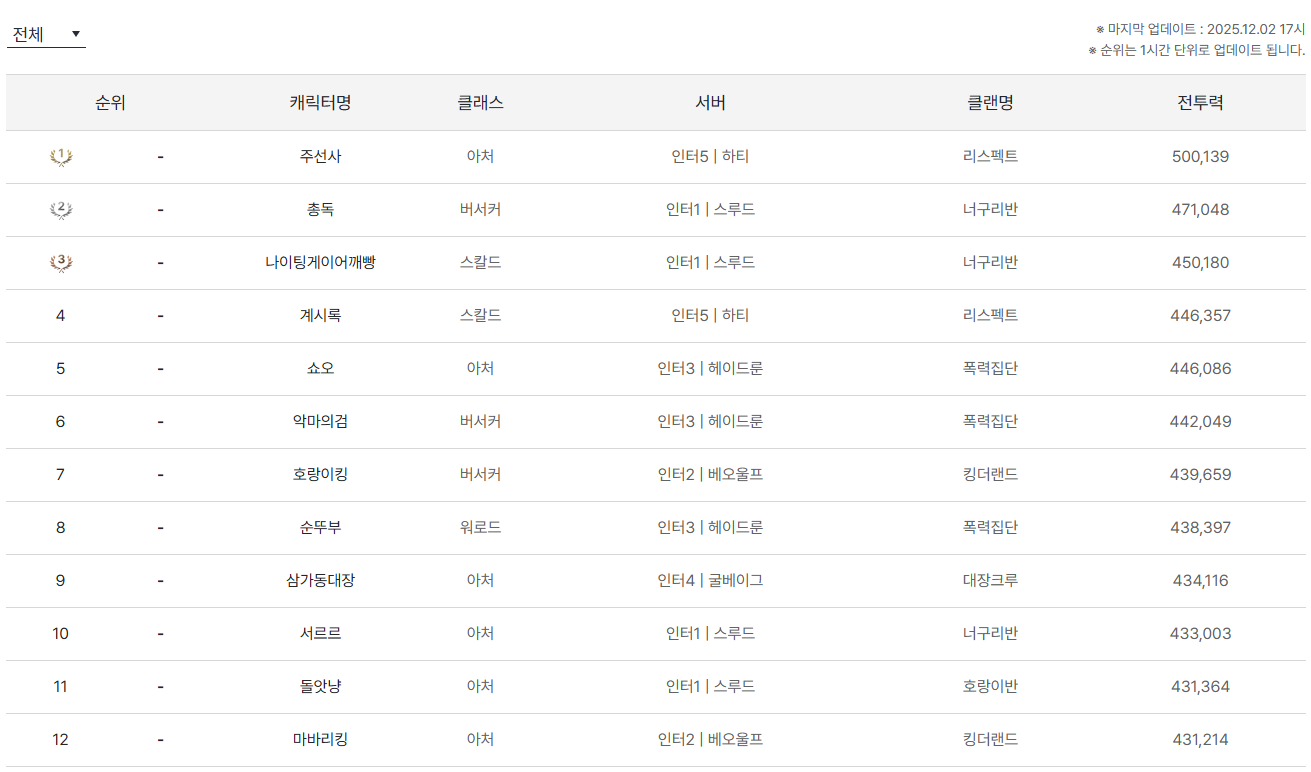The image size is (1311, 772).
Task: Click server 인터4 | 굴베이그
Action: click(x=710, y=581)
